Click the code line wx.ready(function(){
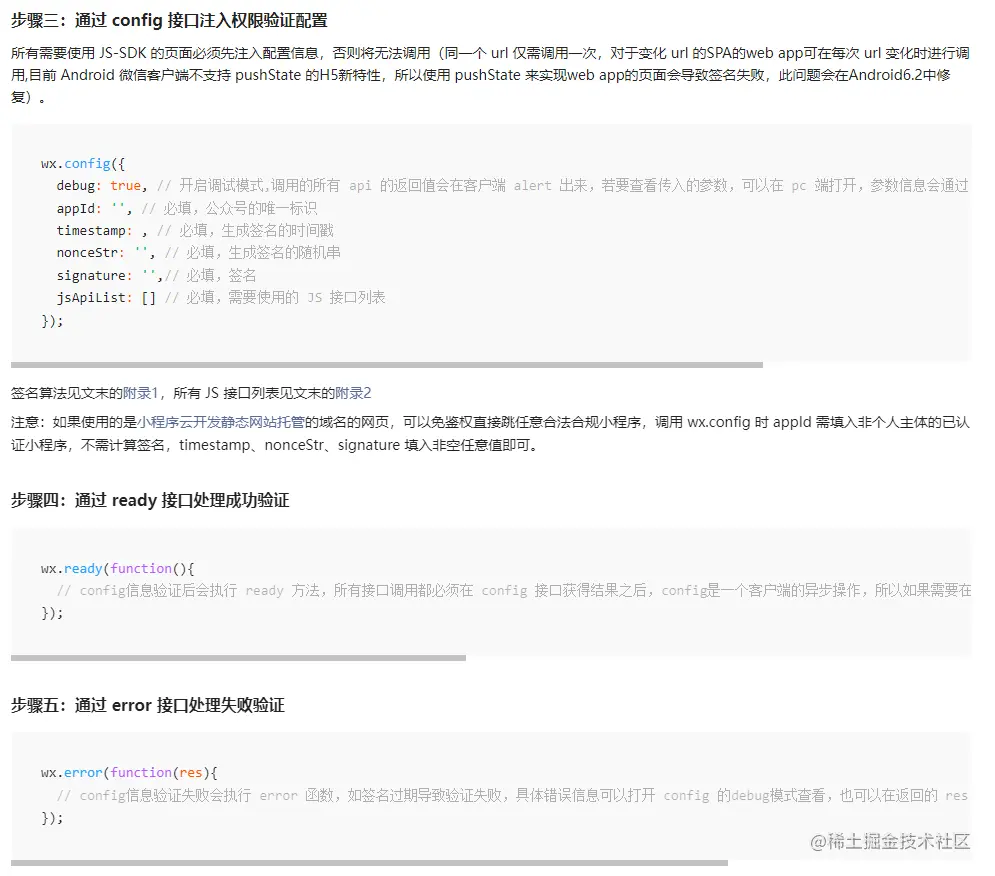995x876 pixels. [117, 569]
